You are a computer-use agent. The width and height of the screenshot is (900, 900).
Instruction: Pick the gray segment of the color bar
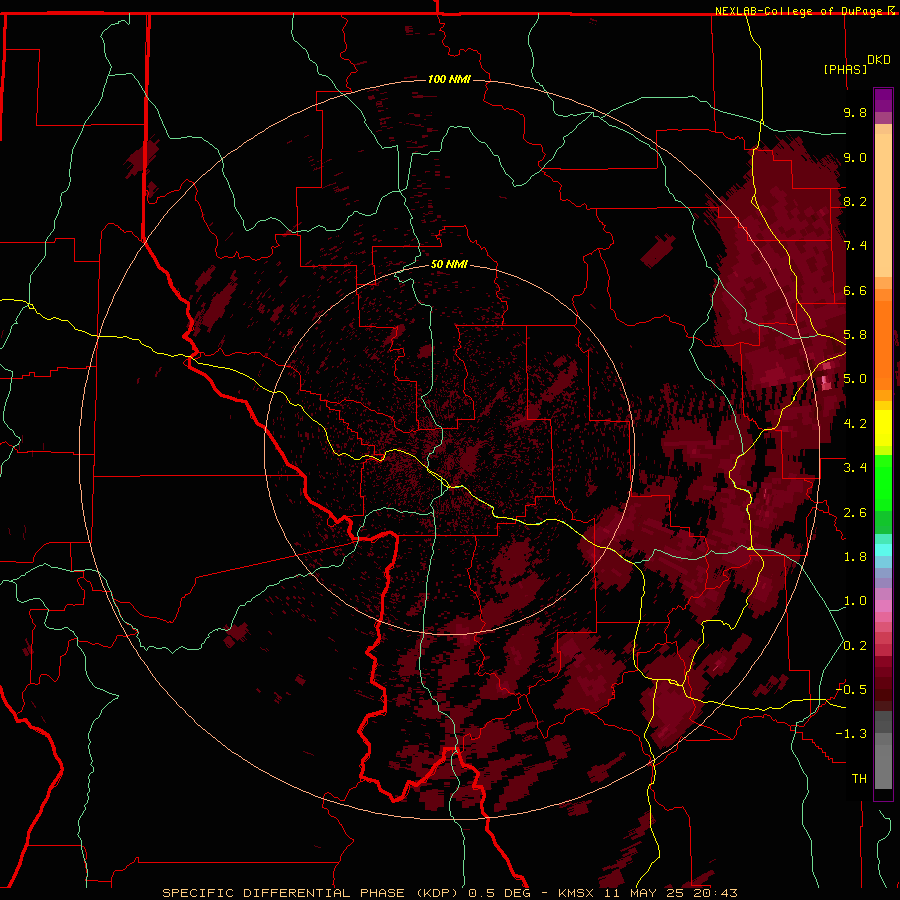click(x=883, y=750)
